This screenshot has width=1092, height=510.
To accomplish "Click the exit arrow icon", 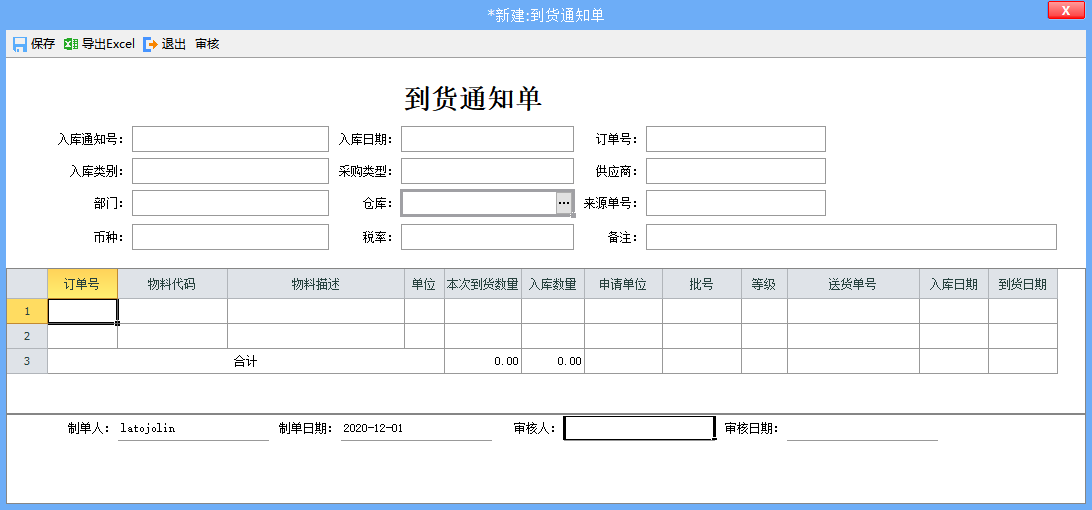I will point(150,44).
